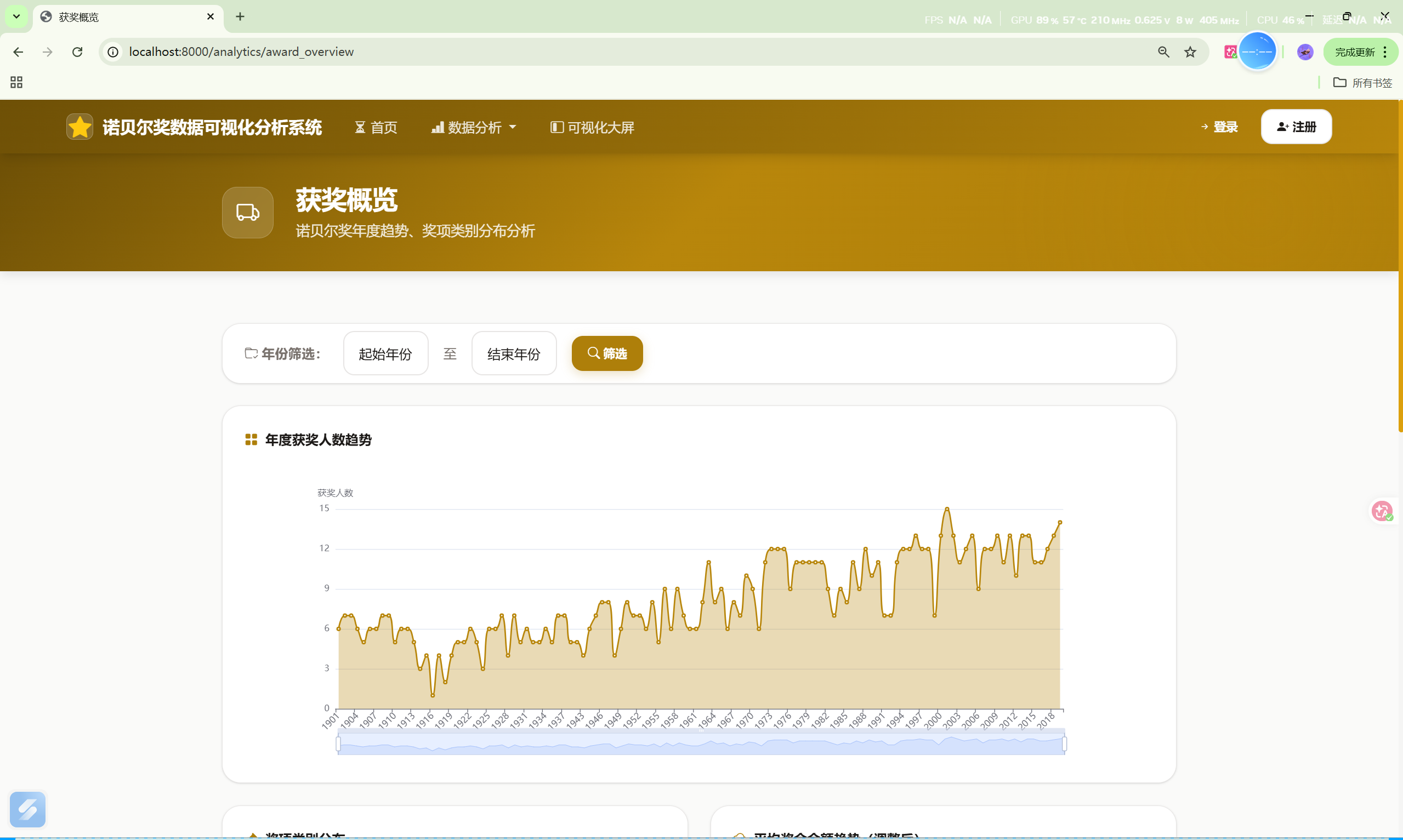1403x840 pixels.
Task: Click the gold star site logo
Action: click(x=80, y=127)
